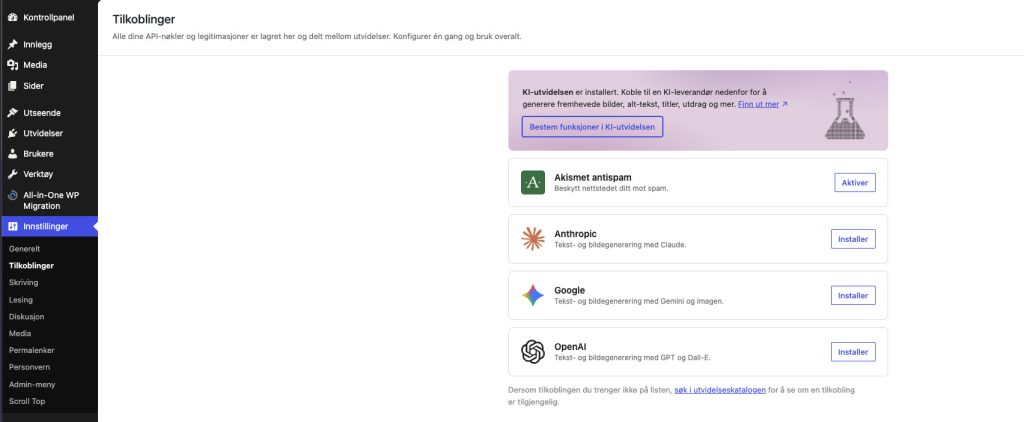This screenshot has height=422, width=1024.
Task: Open the Lesing settings page
Action: pos(21,300)
